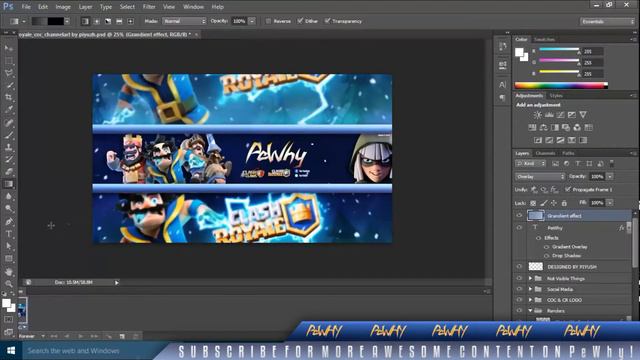Image resolution: width=640 pixels, height=360 pixels.
Task: Click the Lock all padlock icon
Action: 564,203
